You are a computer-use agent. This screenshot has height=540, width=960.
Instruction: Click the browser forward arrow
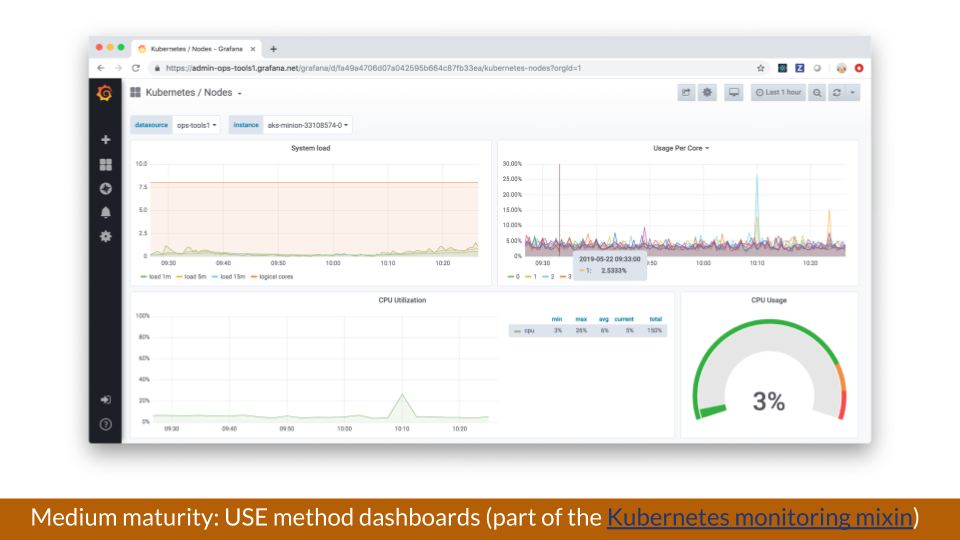click(x=118, y=68)
